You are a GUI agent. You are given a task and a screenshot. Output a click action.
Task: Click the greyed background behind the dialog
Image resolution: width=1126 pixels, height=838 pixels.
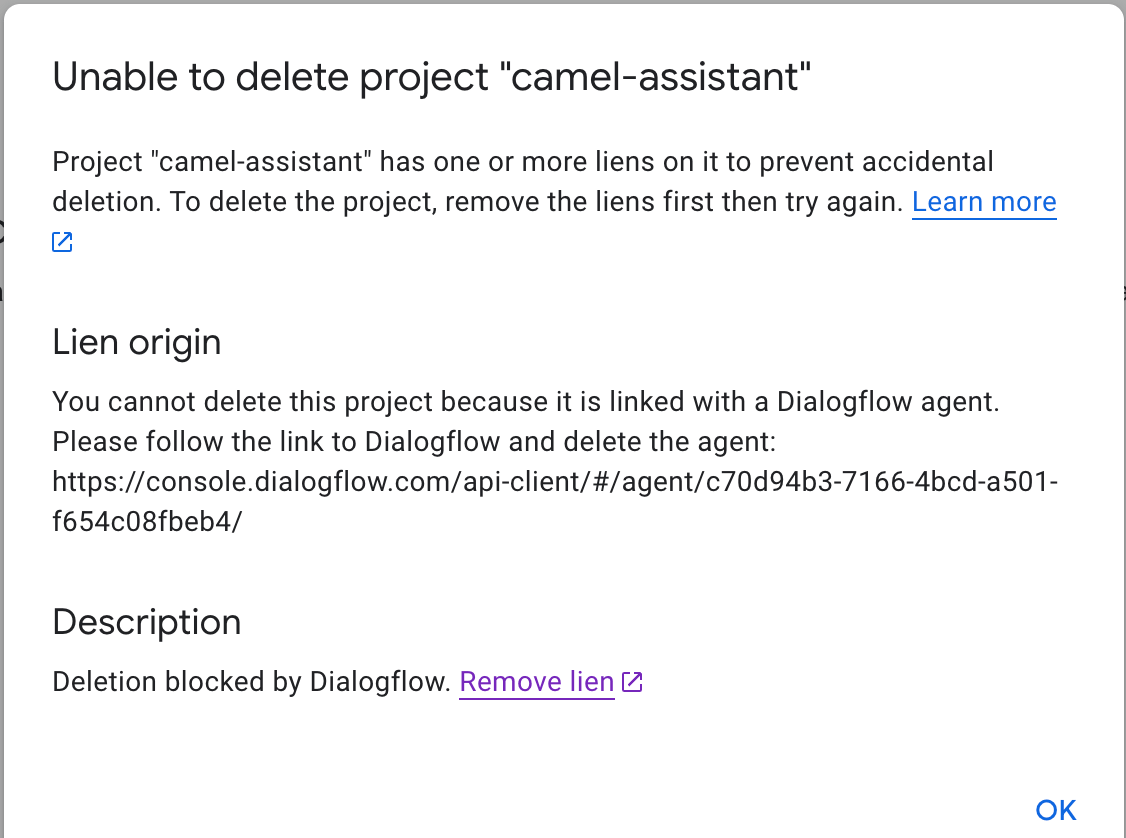pyautogui.click(x=3, y=419)
